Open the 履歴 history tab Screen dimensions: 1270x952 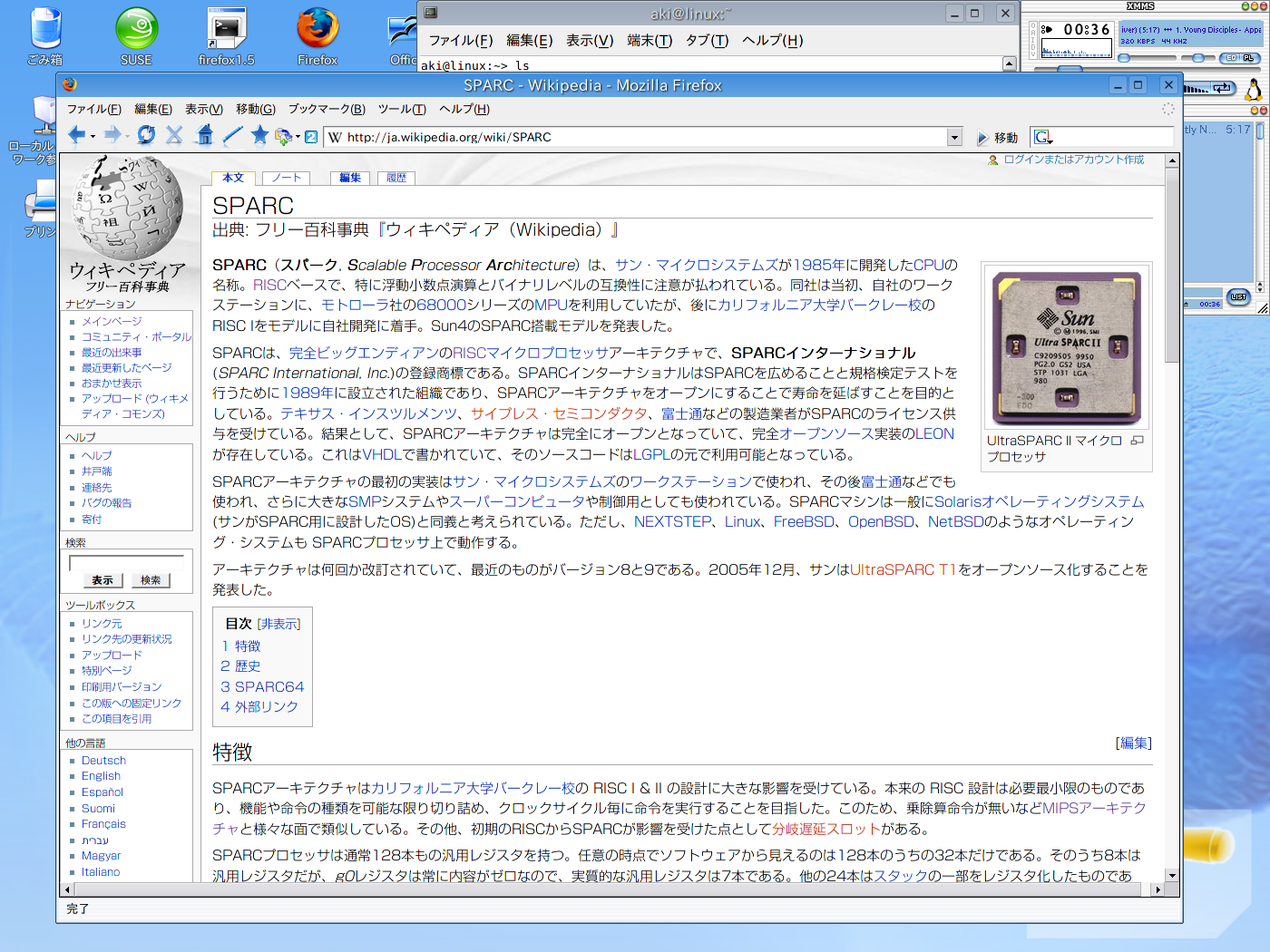click(396, 178)
